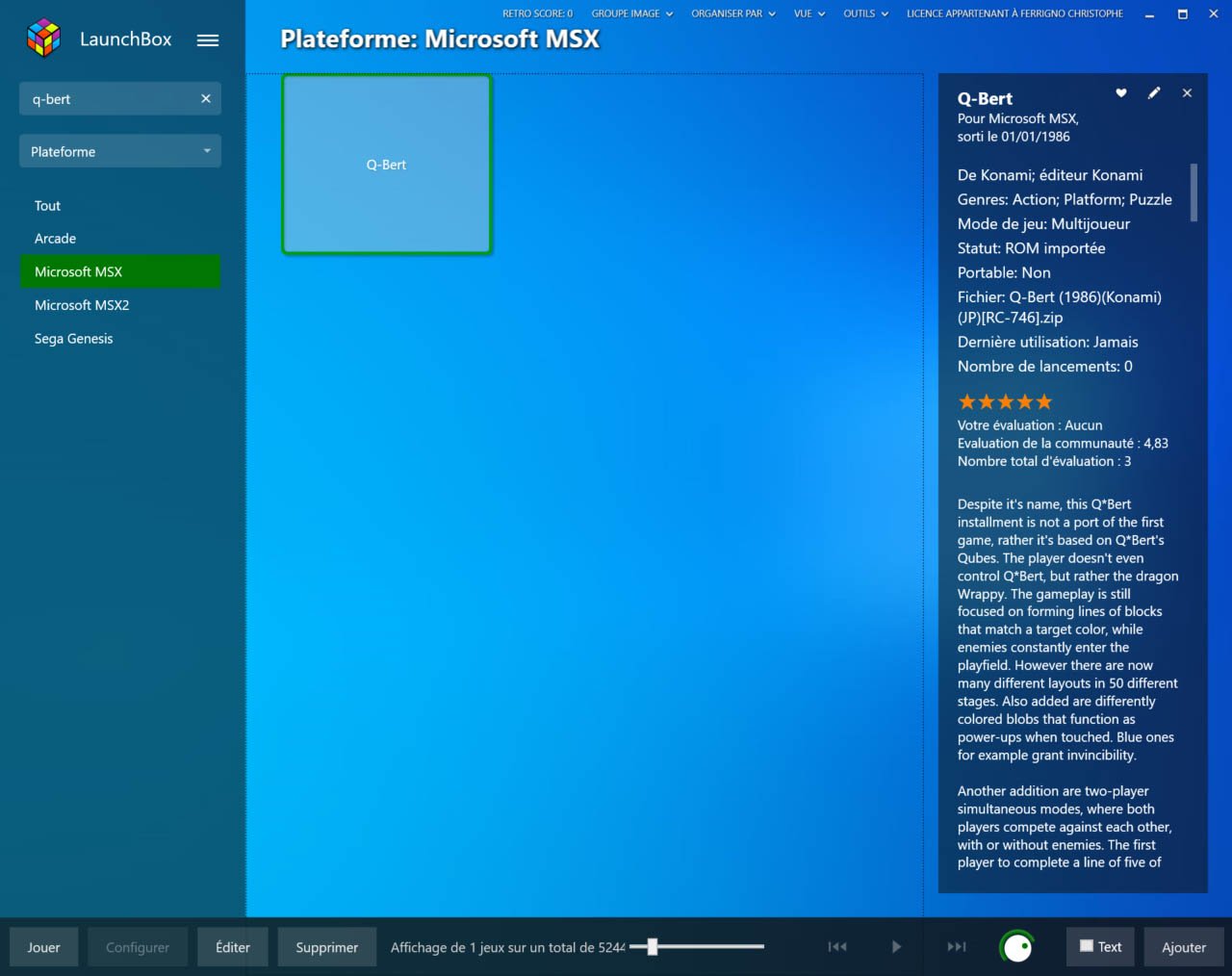Click the Q-Bert title in details panel
Image resolution: width=1232 pixels, height=976 pixels.
[x=985, y=98]
